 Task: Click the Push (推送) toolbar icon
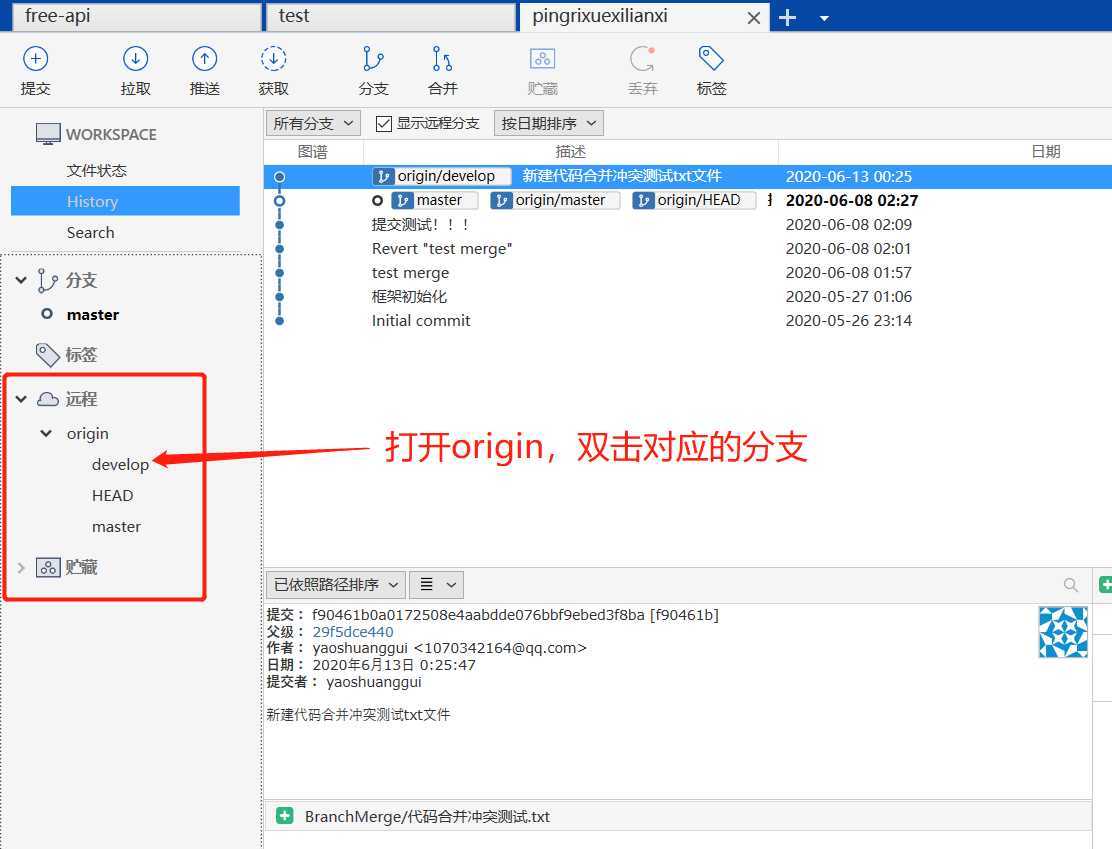(x=204, y=59)
